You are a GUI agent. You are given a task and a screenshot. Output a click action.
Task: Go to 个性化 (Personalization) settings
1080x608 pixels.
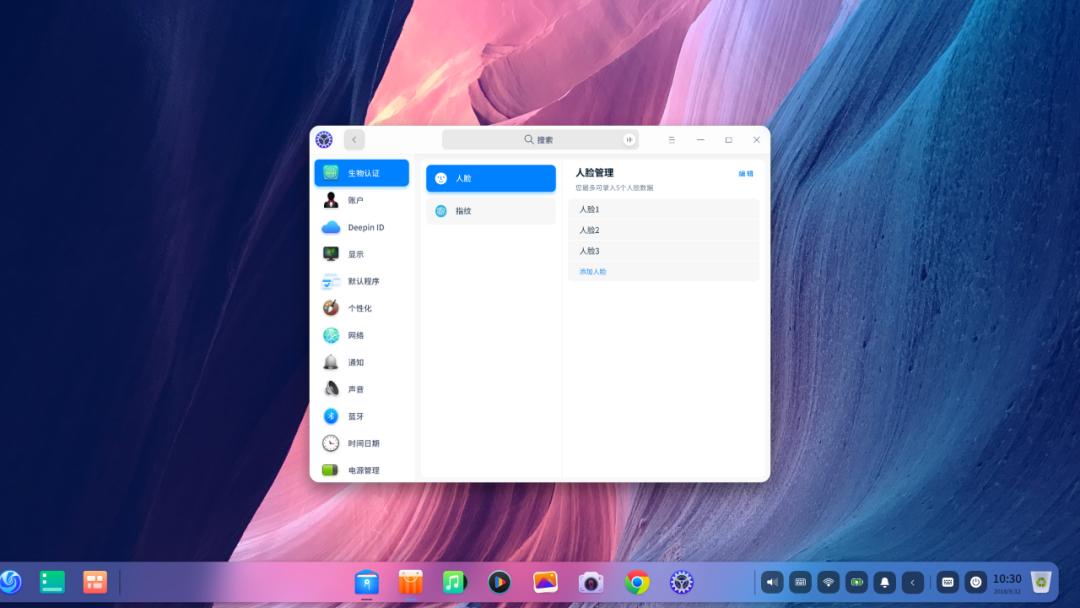point(360,308)
